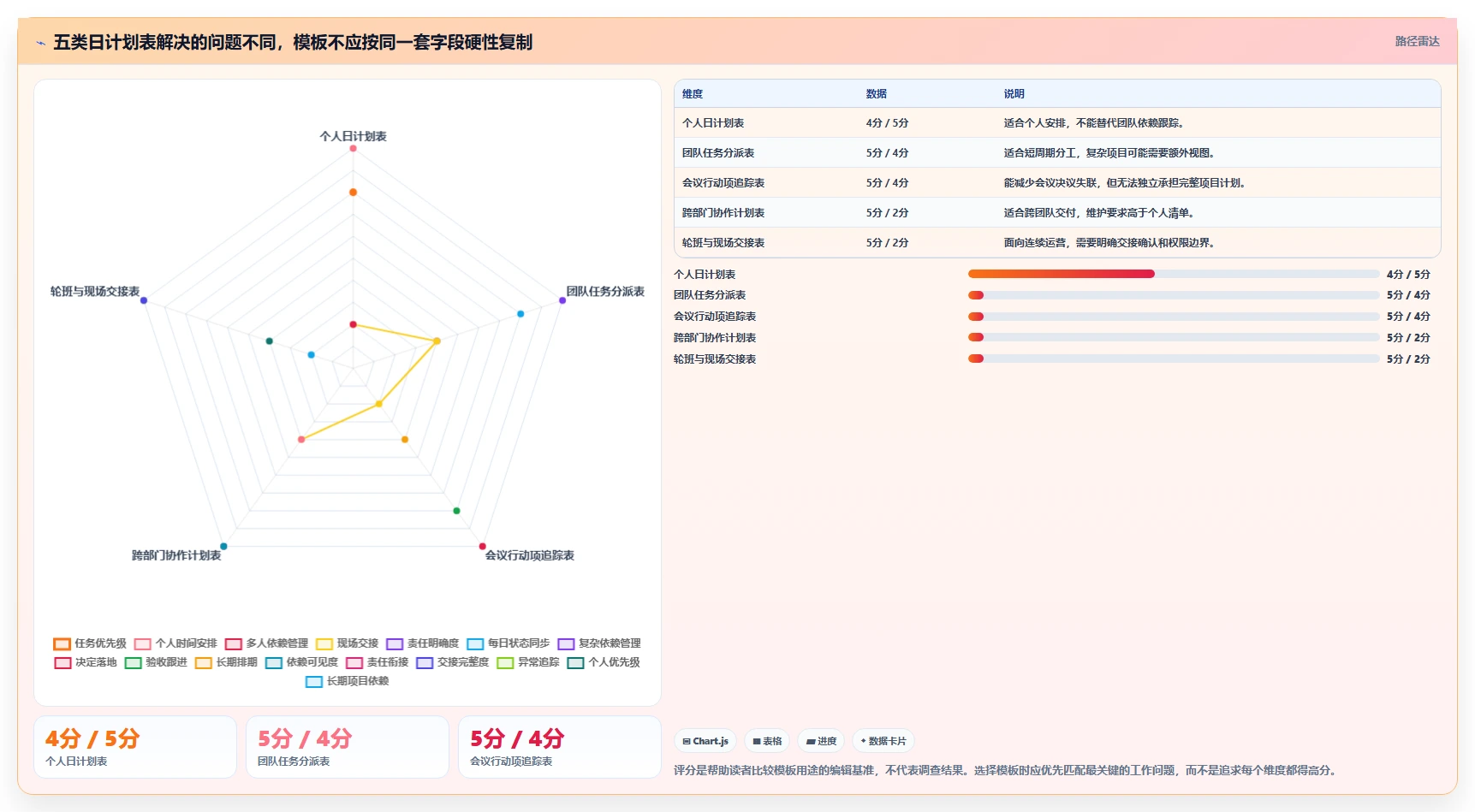The width and height of the screenshot is (1475, 812).
Task: Click the purple point at 团队任务分派表 axis tip
Action: (x=562, y=300)
